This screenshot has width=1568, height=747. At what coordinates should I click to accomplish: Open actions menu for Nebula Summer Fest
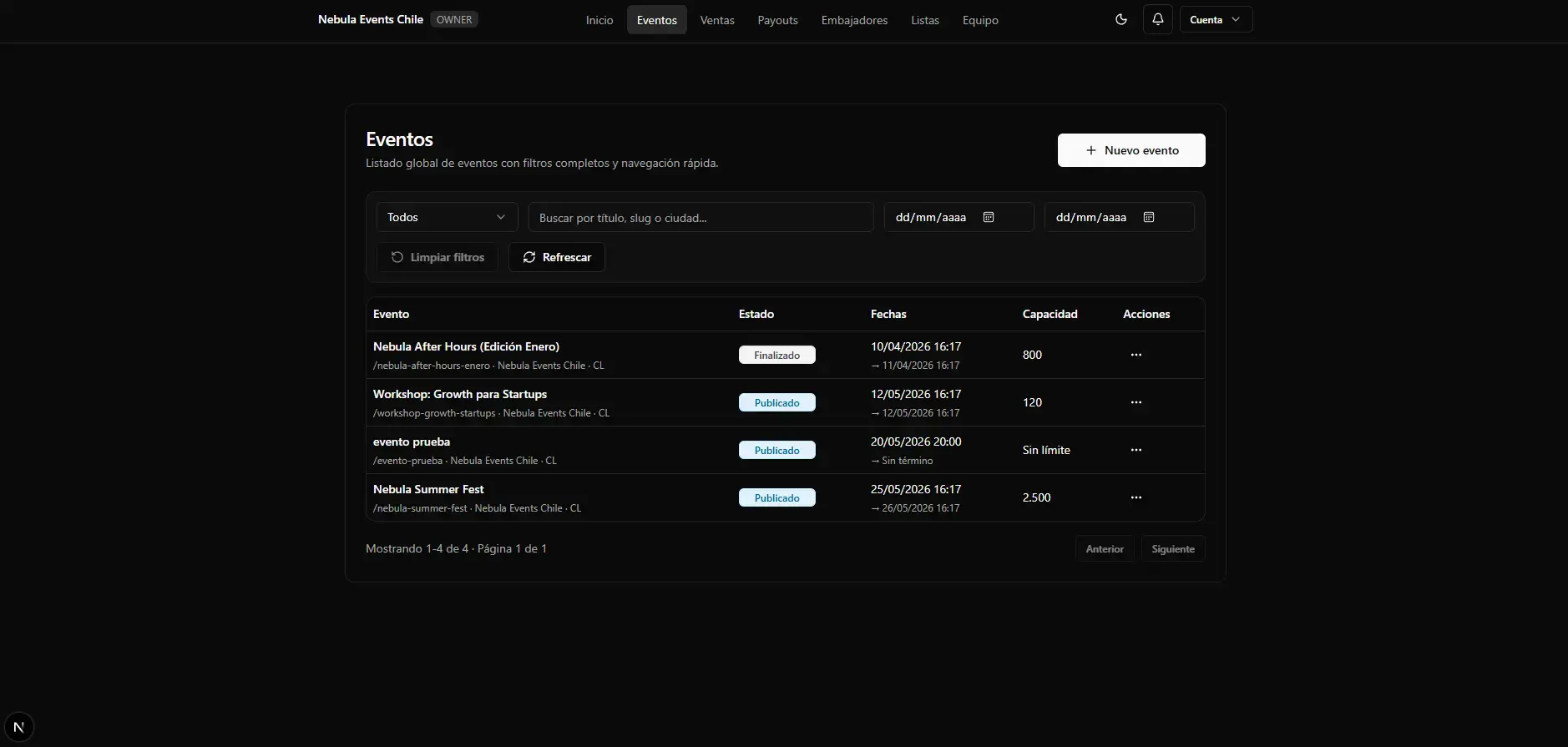click(1136, 497)
